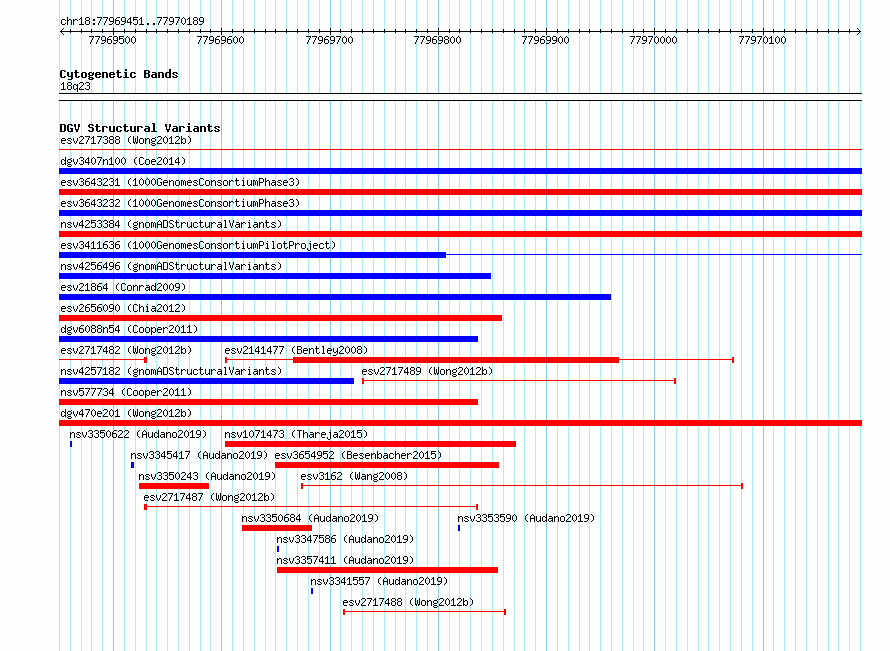This screenshot has width=890, height=651.
Task: Open esv21864 (Conrad2009) variant
Action: 123,287
